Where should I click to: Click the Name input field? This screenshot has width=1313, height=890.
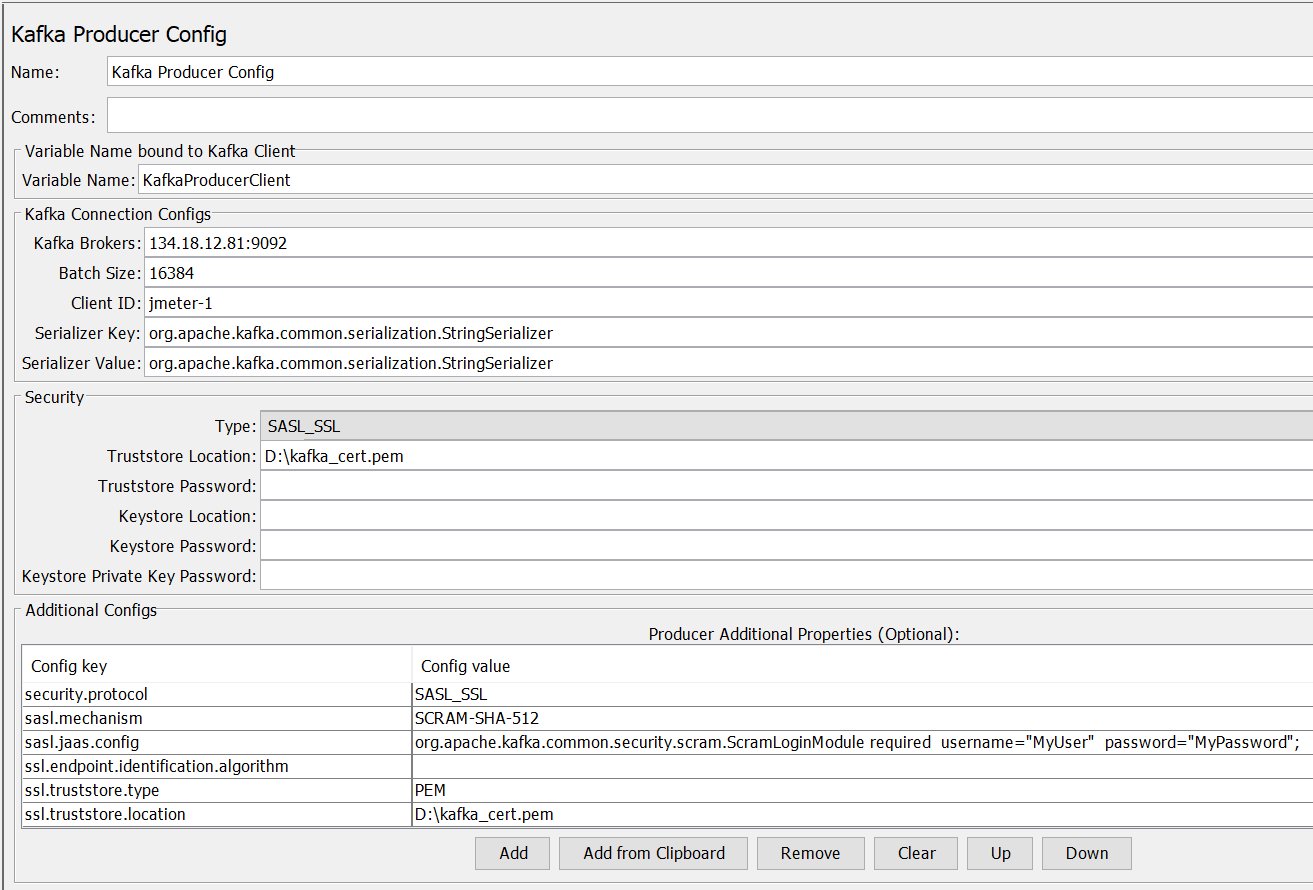tap(600, 72)
